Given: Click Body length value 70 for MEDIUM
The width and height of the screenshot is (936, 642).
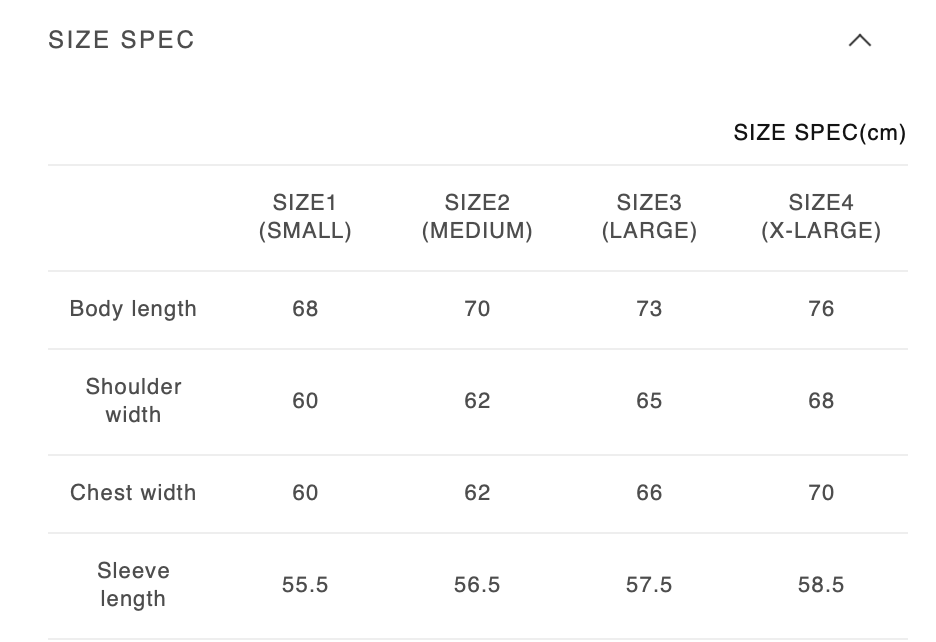Looking at the screenshot, I should 477,309.
